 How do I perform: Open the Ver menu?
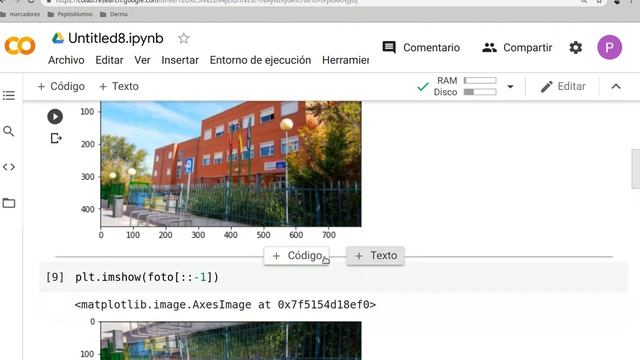tap(142, 60)
